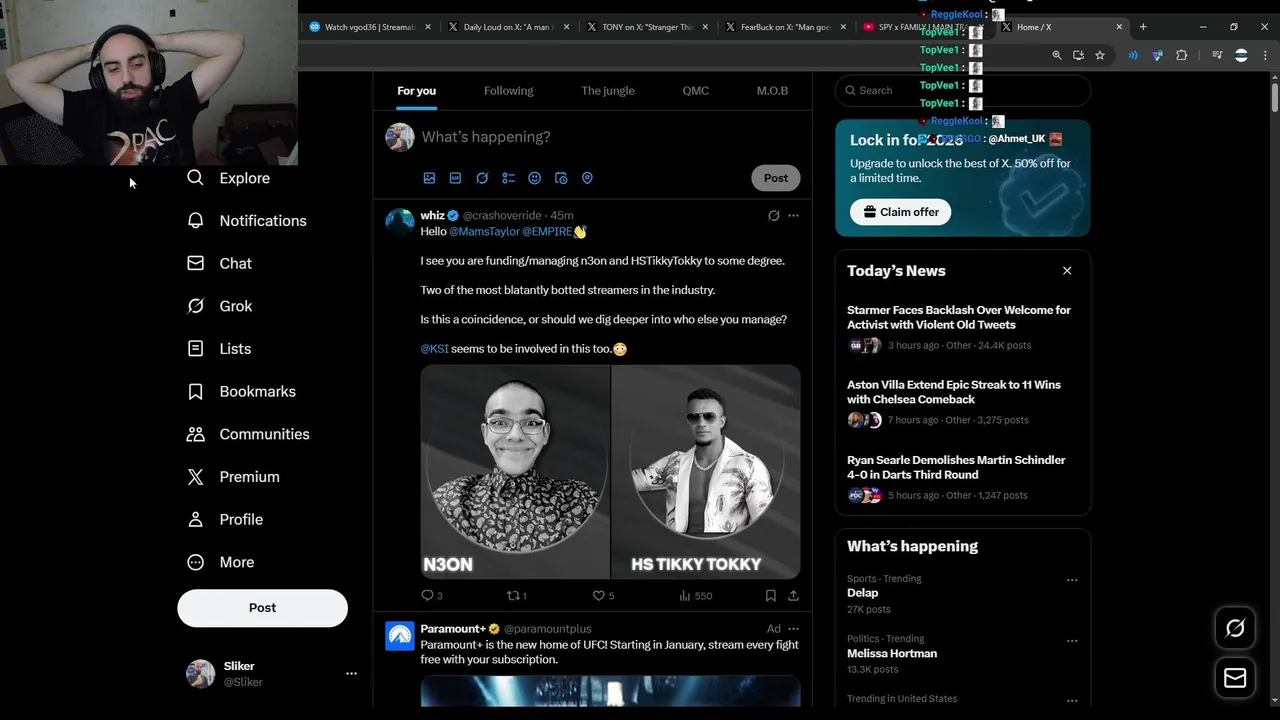View analytics of whiz's post
This screenshot has width=1280, height=720.
[695, 595]
